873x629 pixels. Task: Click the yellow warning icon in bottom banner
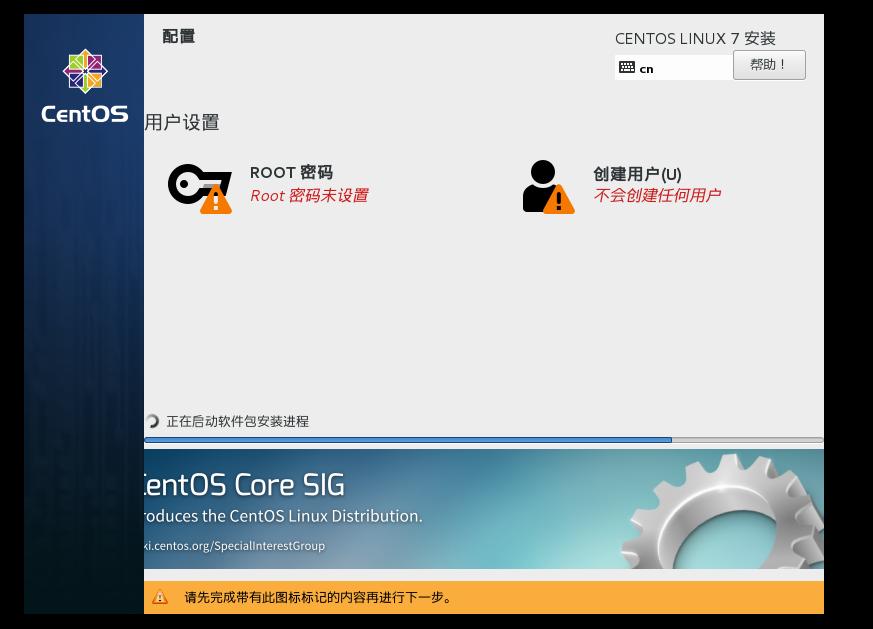point(161,597)
